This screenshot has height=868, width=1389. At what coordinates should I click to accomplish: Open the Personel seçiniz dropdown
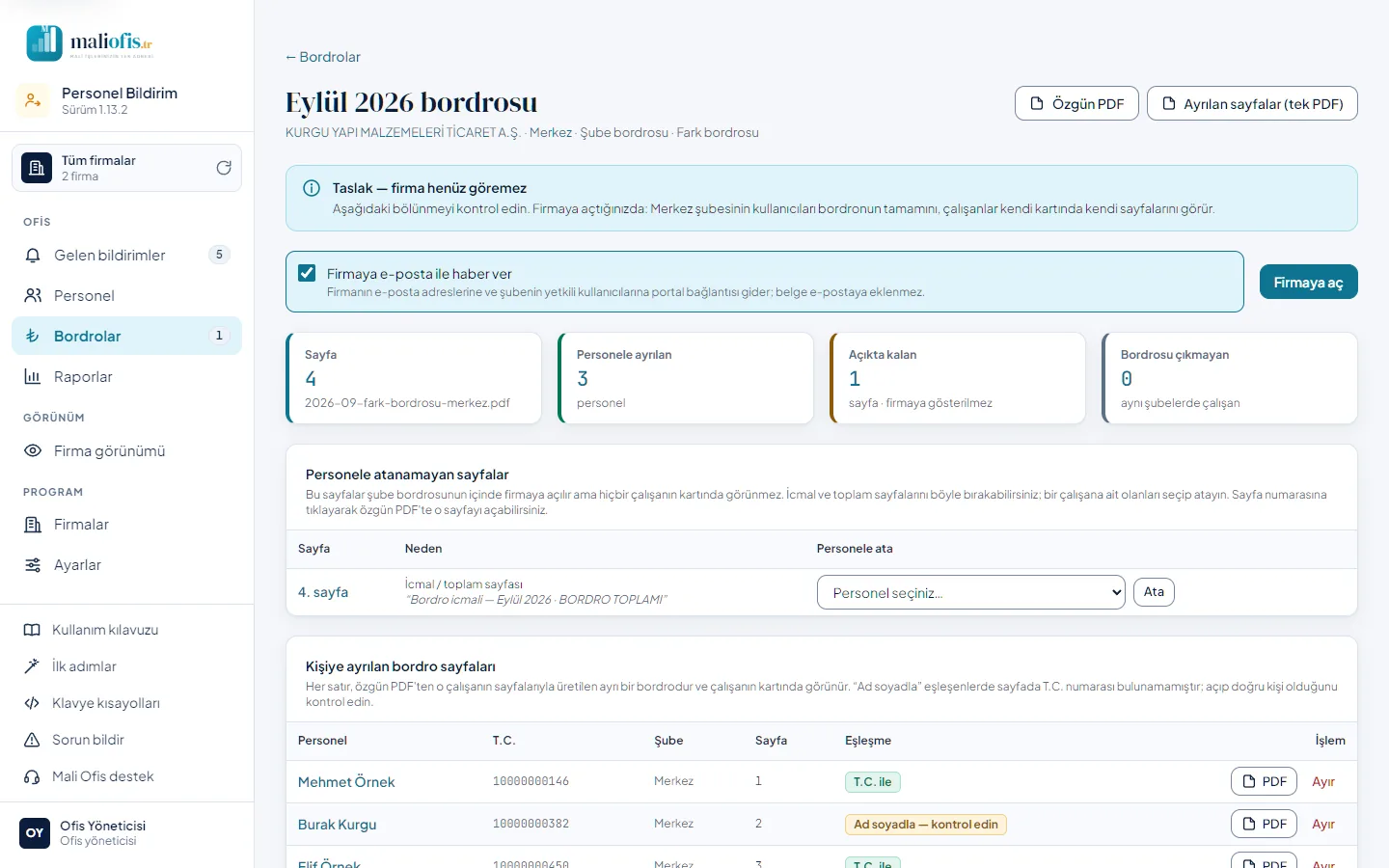click(971, 592)
